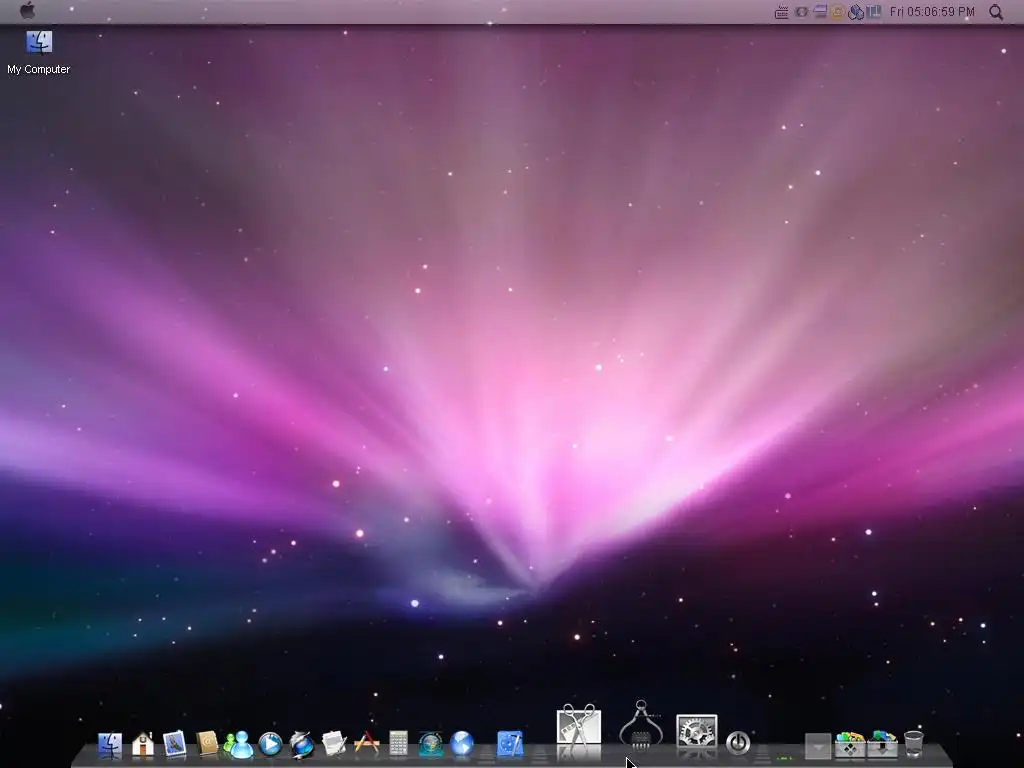Click the gray panel tray icon beside clock
This screenshot has height=768, width=1024.
[874, 12]
